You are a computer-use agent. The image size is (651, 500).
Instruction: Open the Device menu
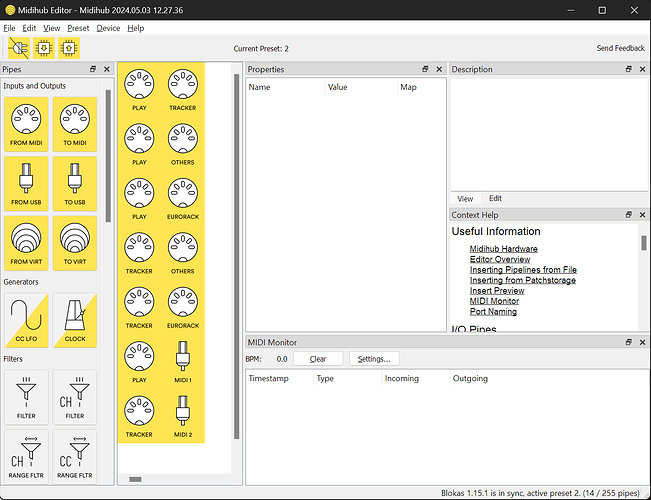108,28
